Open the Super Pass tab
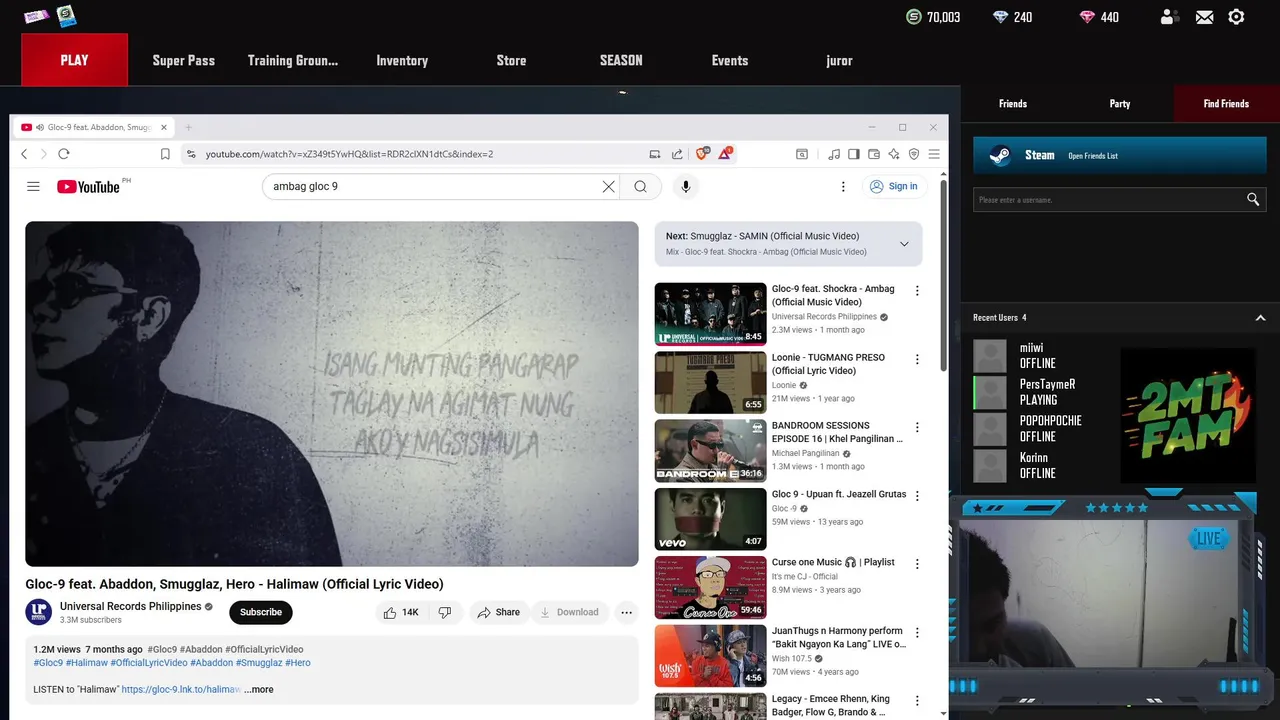Screen dimensions: 1280x720 [x=183, y=60]
